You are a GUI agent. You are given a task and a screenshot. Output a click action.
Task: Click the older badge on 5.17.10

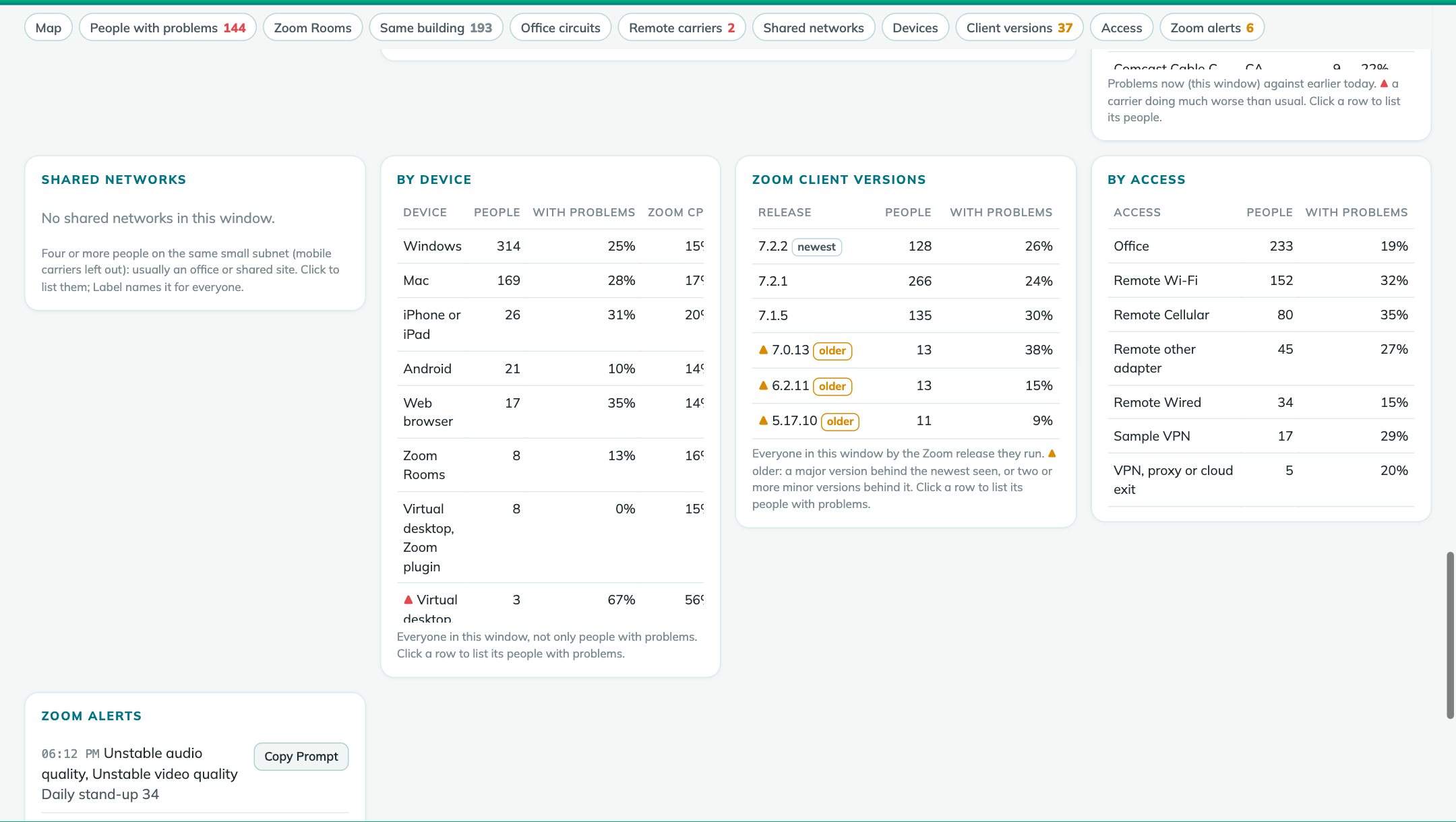pyautogui.click(x=840, y=421)
